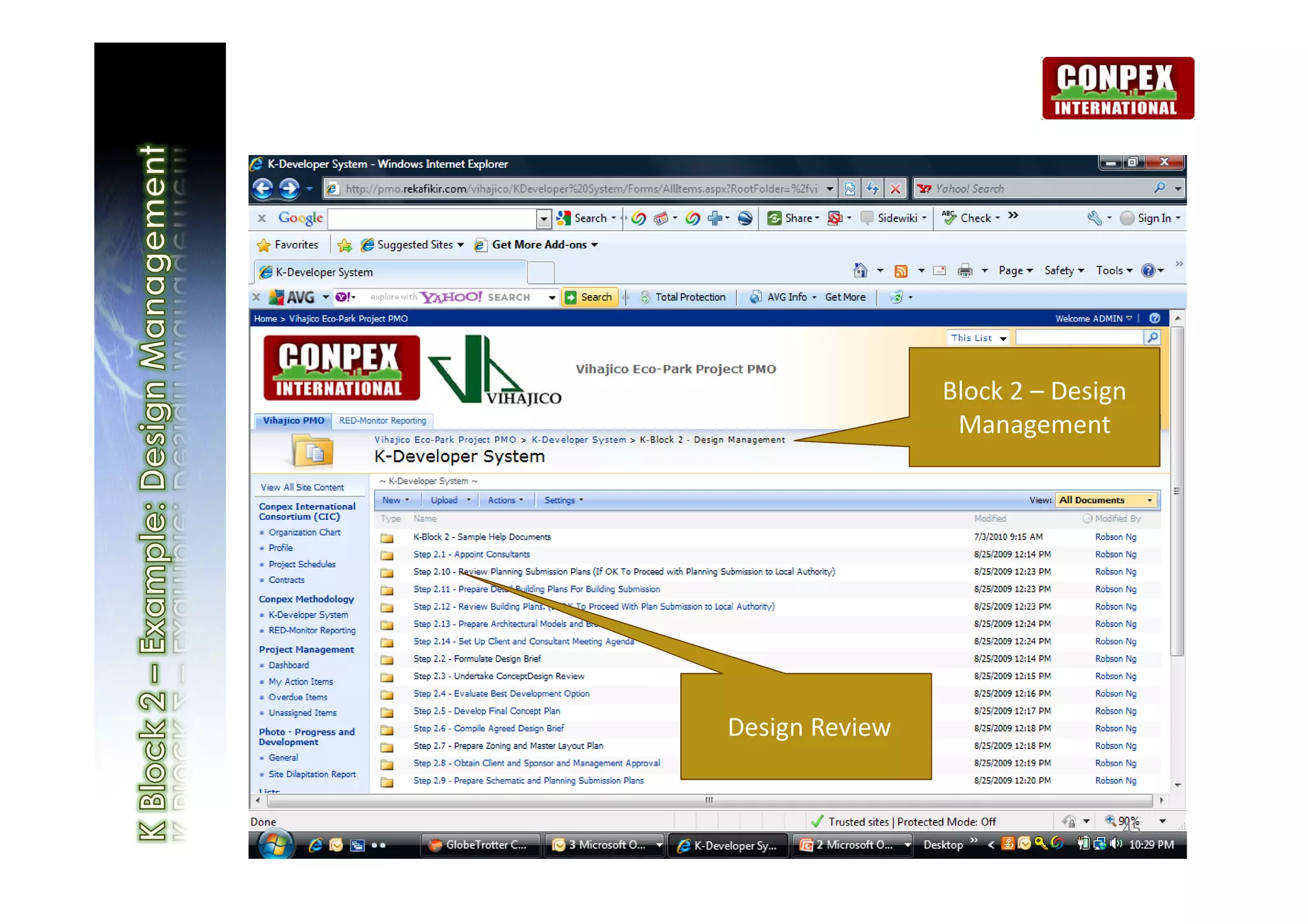The image size is (1308, 924).
Task: Open Project Schedules sidebar link
Action: coord(301,564)
